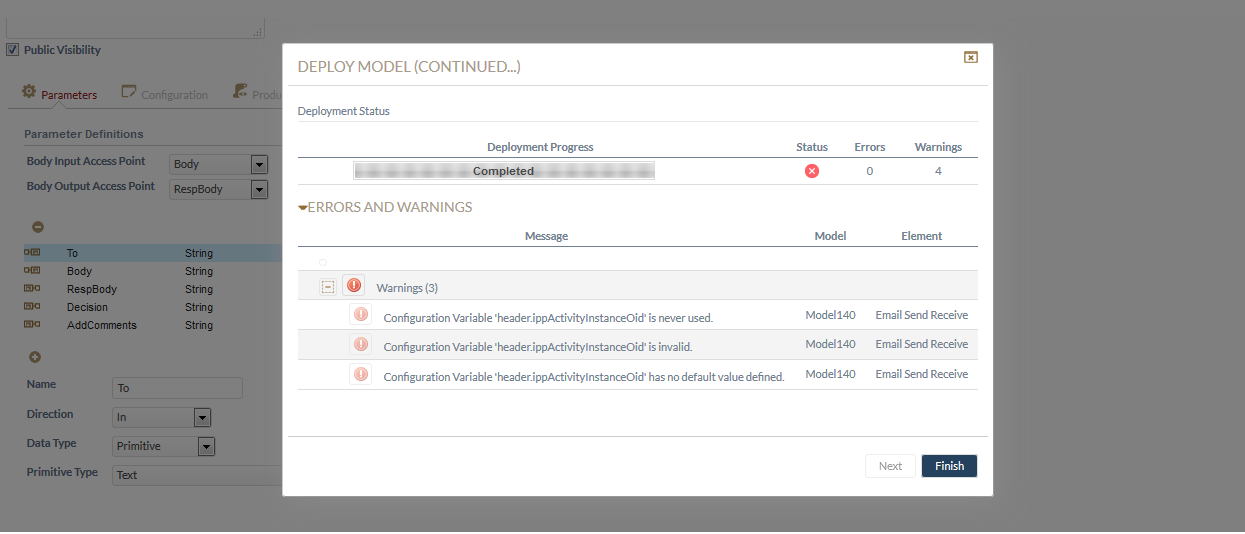Viewport: 1245px width, 534px height.
Task: Collapse the Errors and Warnings section
Action: click(x=303, y=208)
